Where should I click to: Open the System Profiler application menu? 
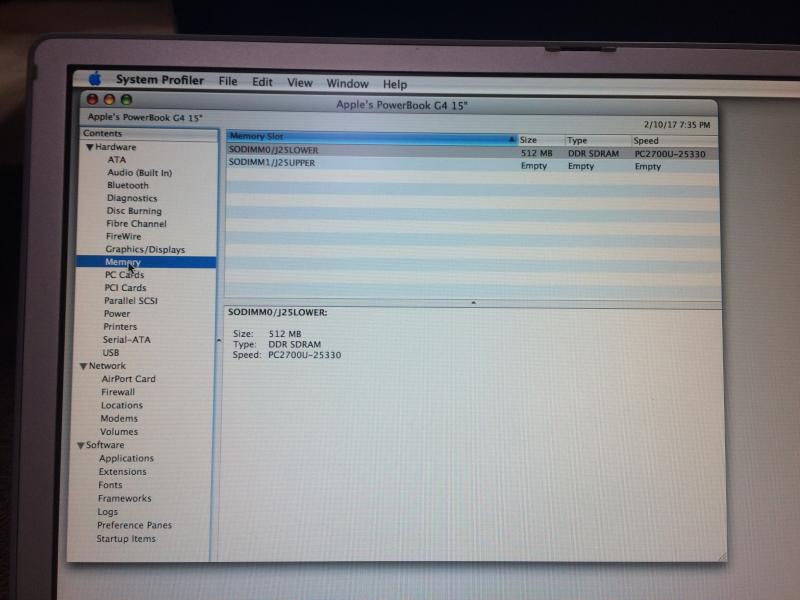click(160, 80)
